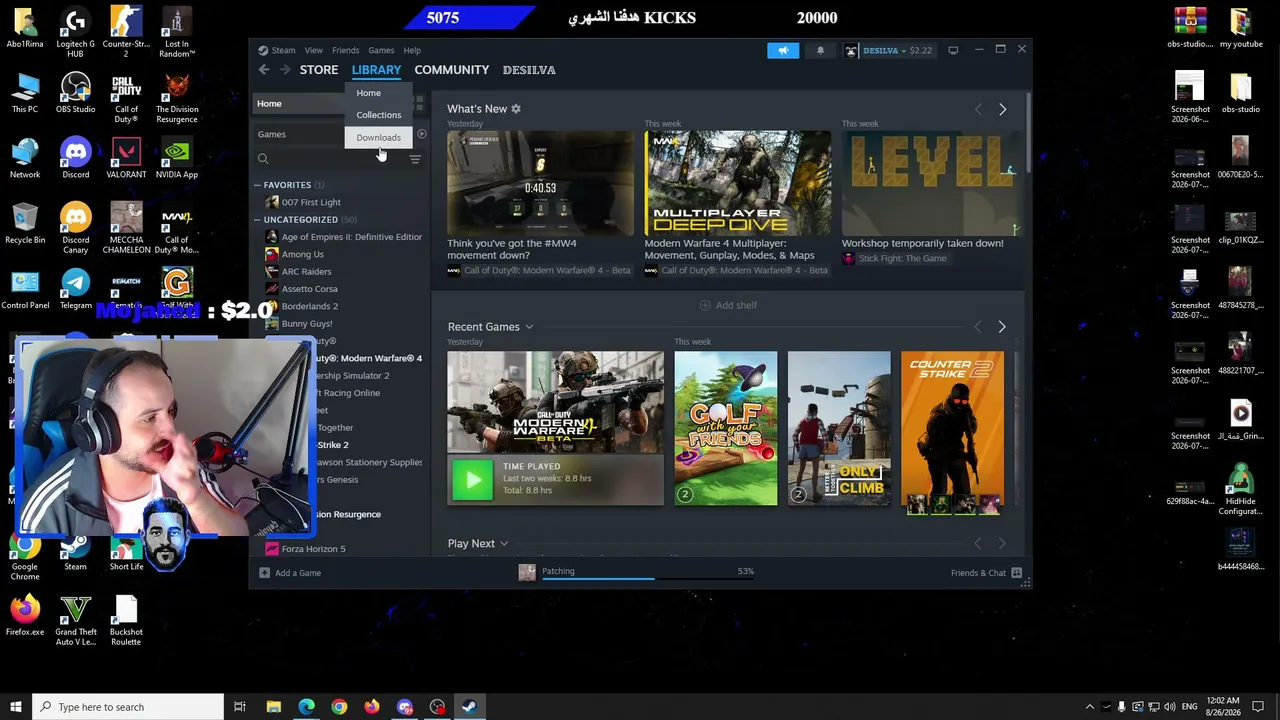
Task: Choose Collections from the Library submenu
Action: point(378,115)
